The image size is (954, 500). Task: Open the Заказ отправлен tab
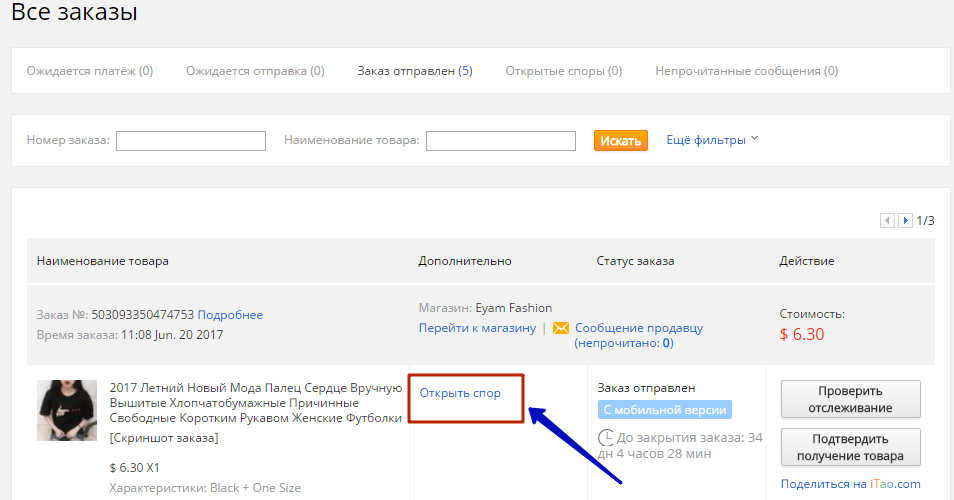point(415,71)
